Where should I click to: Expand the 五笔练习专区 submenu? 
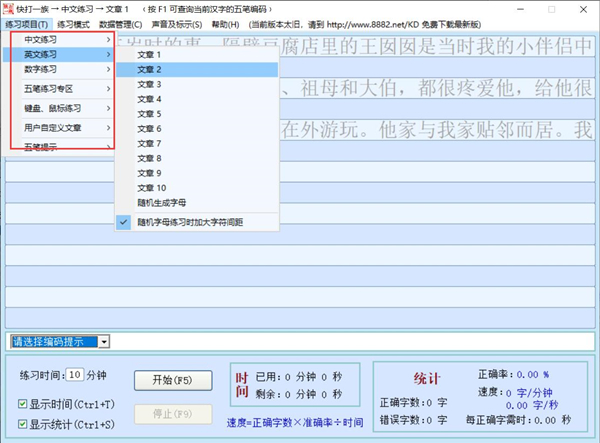(x=65, y=89)
